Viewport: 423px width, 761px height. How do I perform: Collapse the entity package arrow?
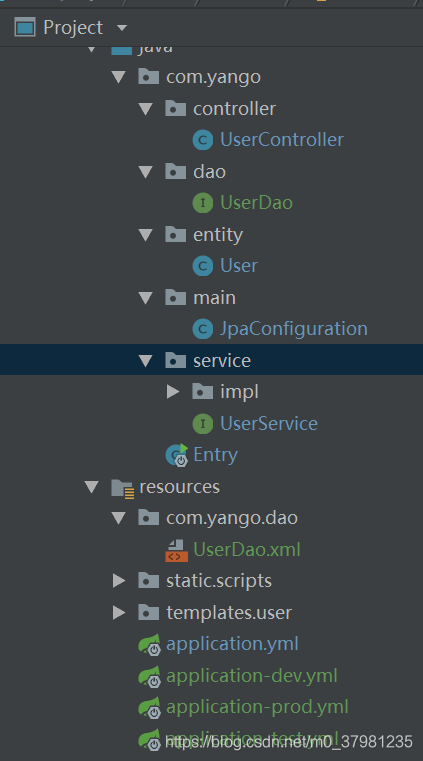coord(146,234)
